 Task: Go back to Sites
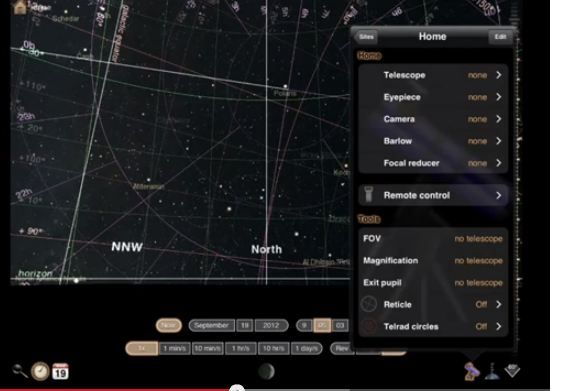click(x=366, y=37)
